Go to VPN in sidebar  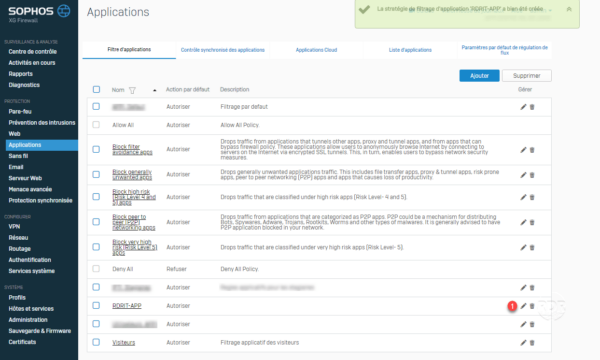[x=14, y=226]
